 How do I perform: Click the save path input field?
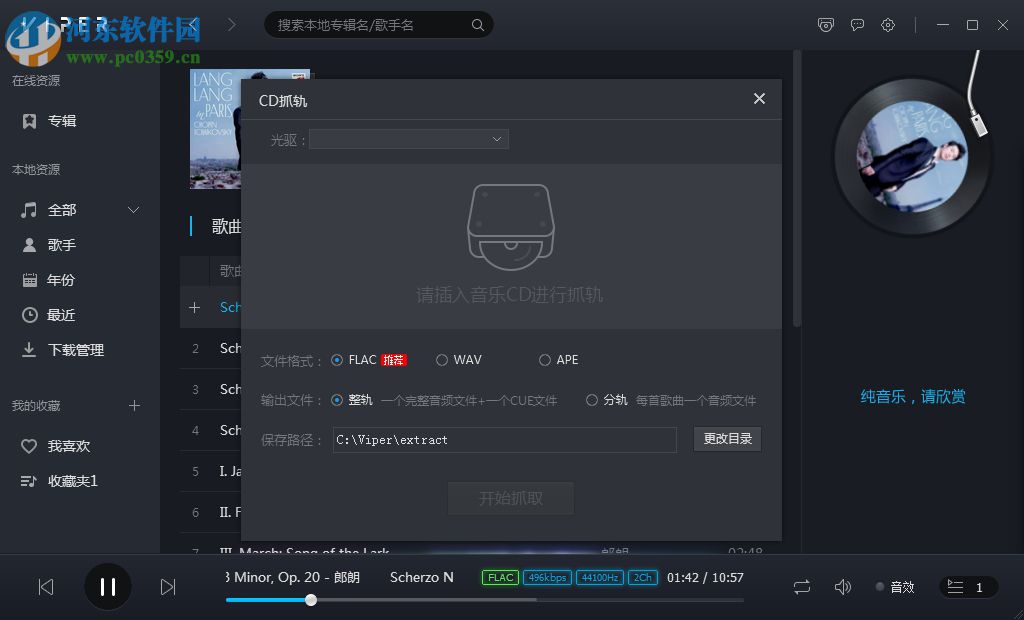pyautogui.click(x=504, y=439)
